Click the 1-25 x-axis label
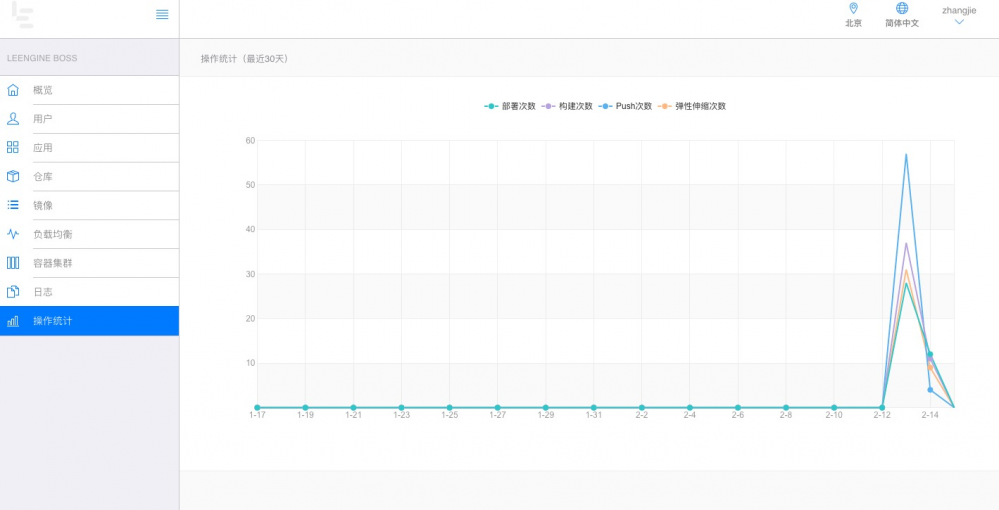Screen dimensions: 999x510 (449, 416)
